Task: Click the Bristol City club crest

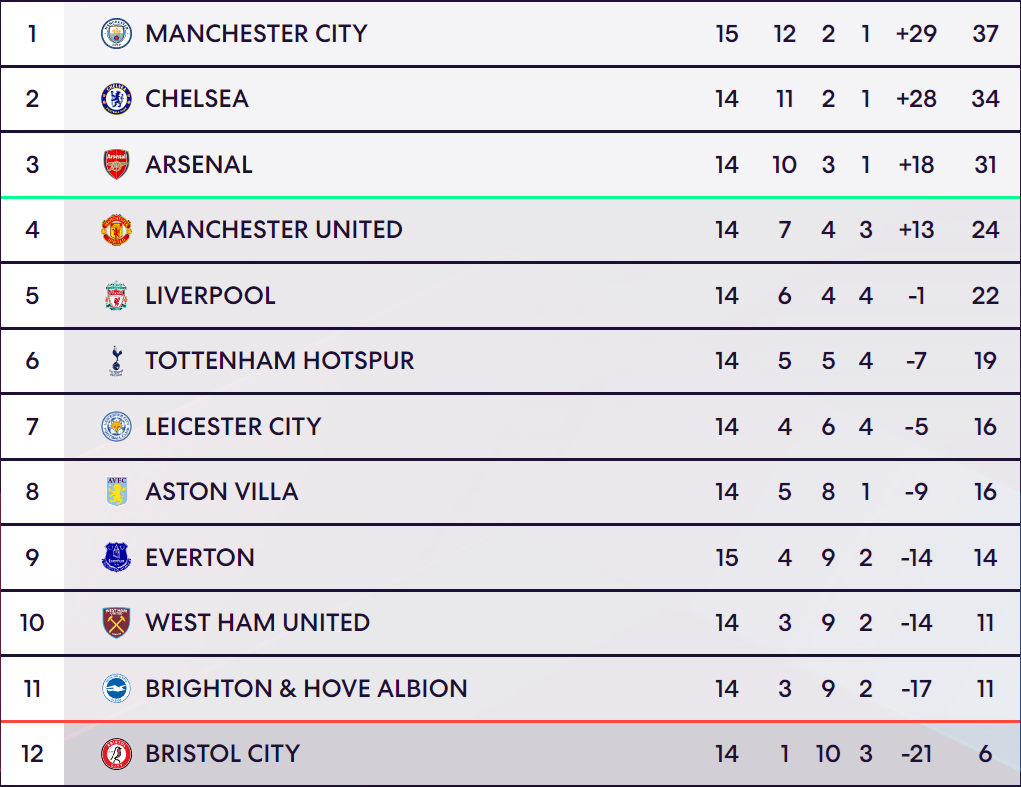Action: coord(117,754)
